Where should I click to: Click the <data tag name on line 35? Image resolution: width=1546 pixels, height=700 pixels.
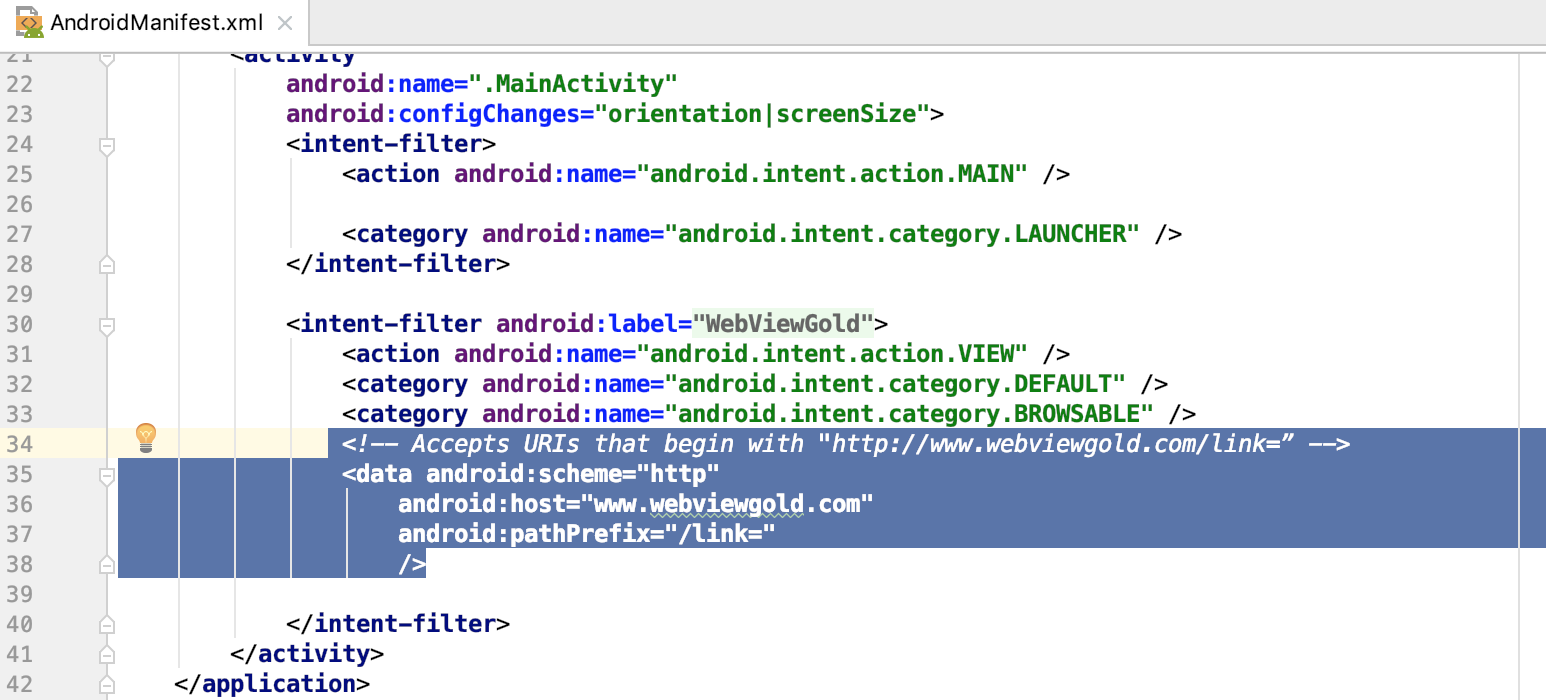pos(377,473)
